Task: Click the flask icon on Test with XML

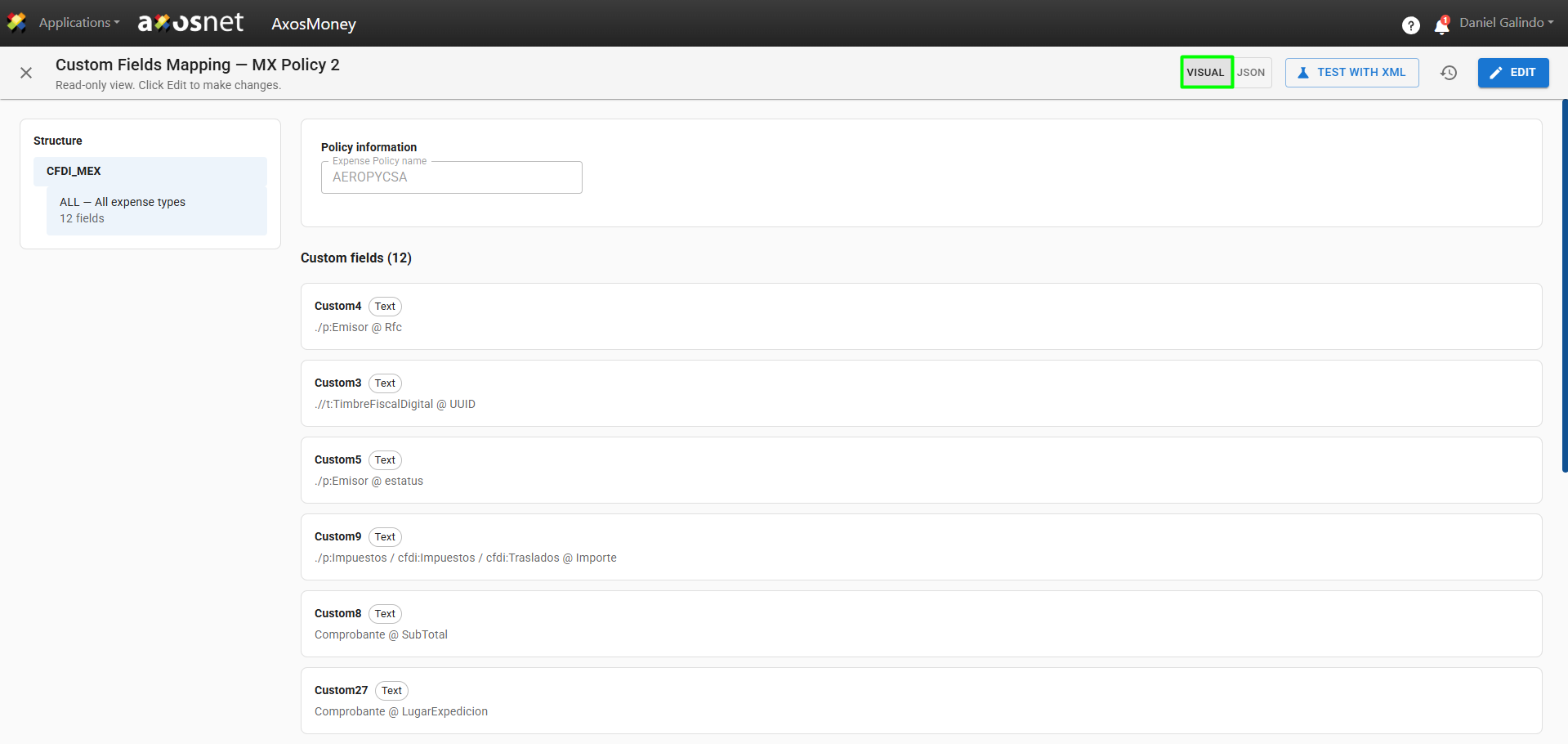Action: (x=1303, y=73)
